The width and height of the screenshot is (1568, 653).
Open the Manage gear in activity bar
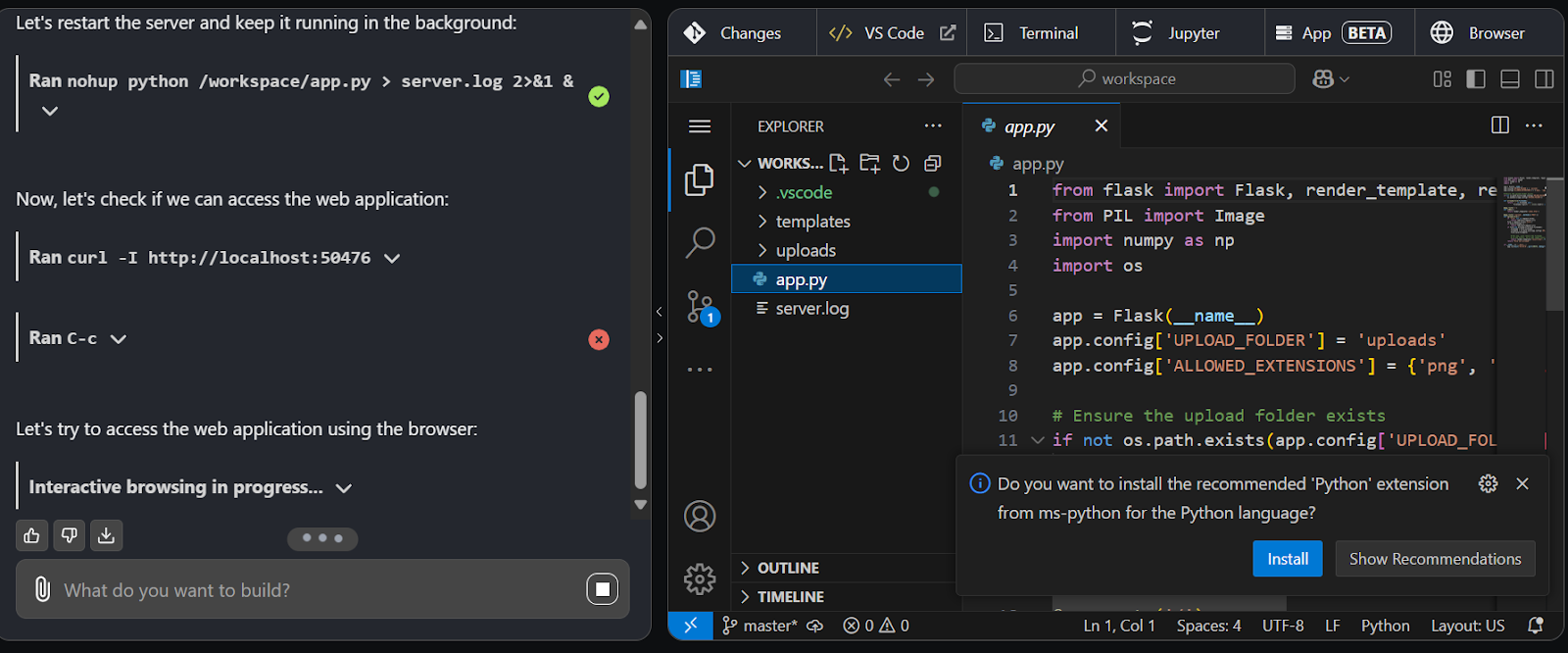coord(700,578)
